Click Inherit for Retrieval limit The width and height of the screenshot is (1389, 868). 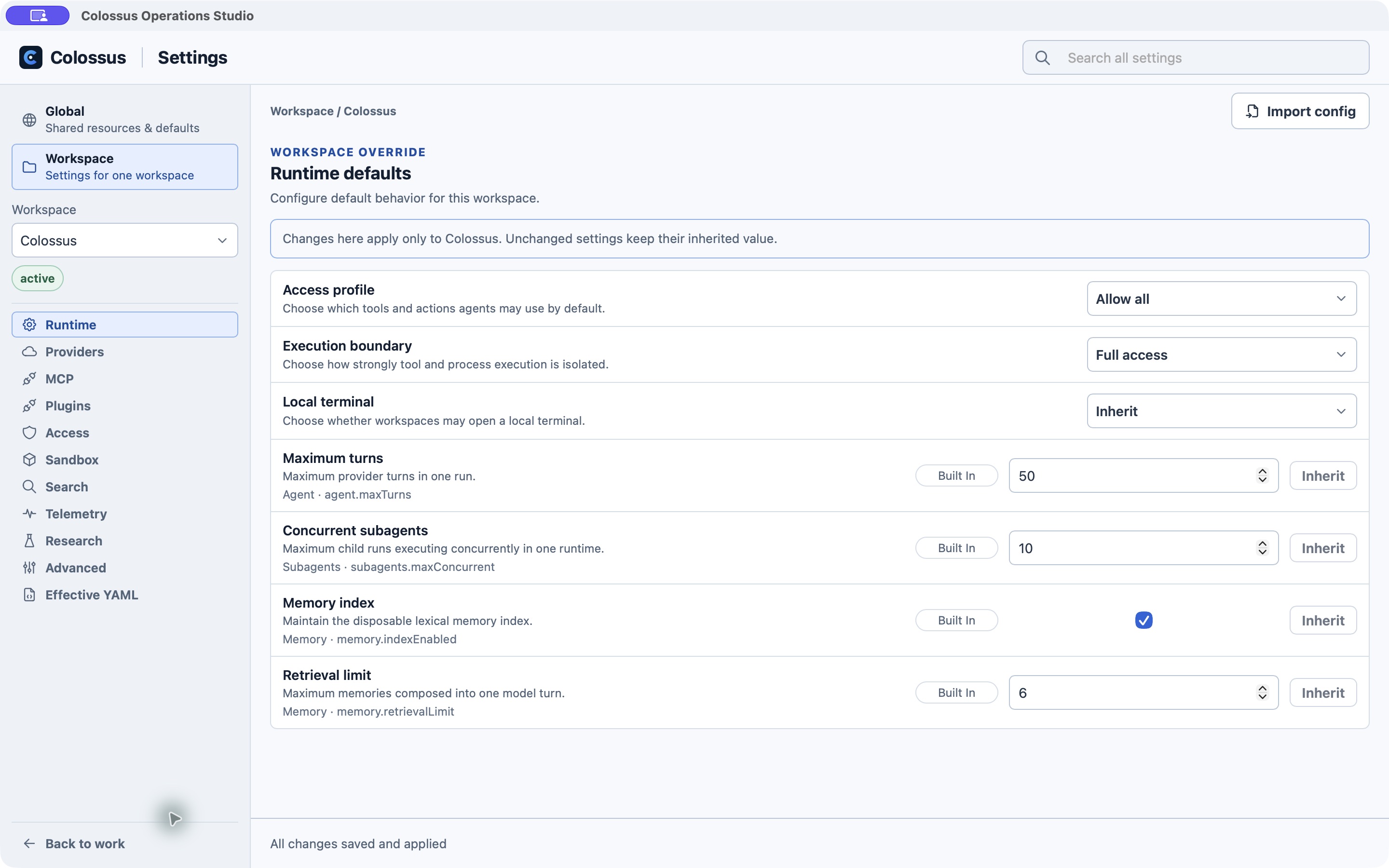[1322, 692]
